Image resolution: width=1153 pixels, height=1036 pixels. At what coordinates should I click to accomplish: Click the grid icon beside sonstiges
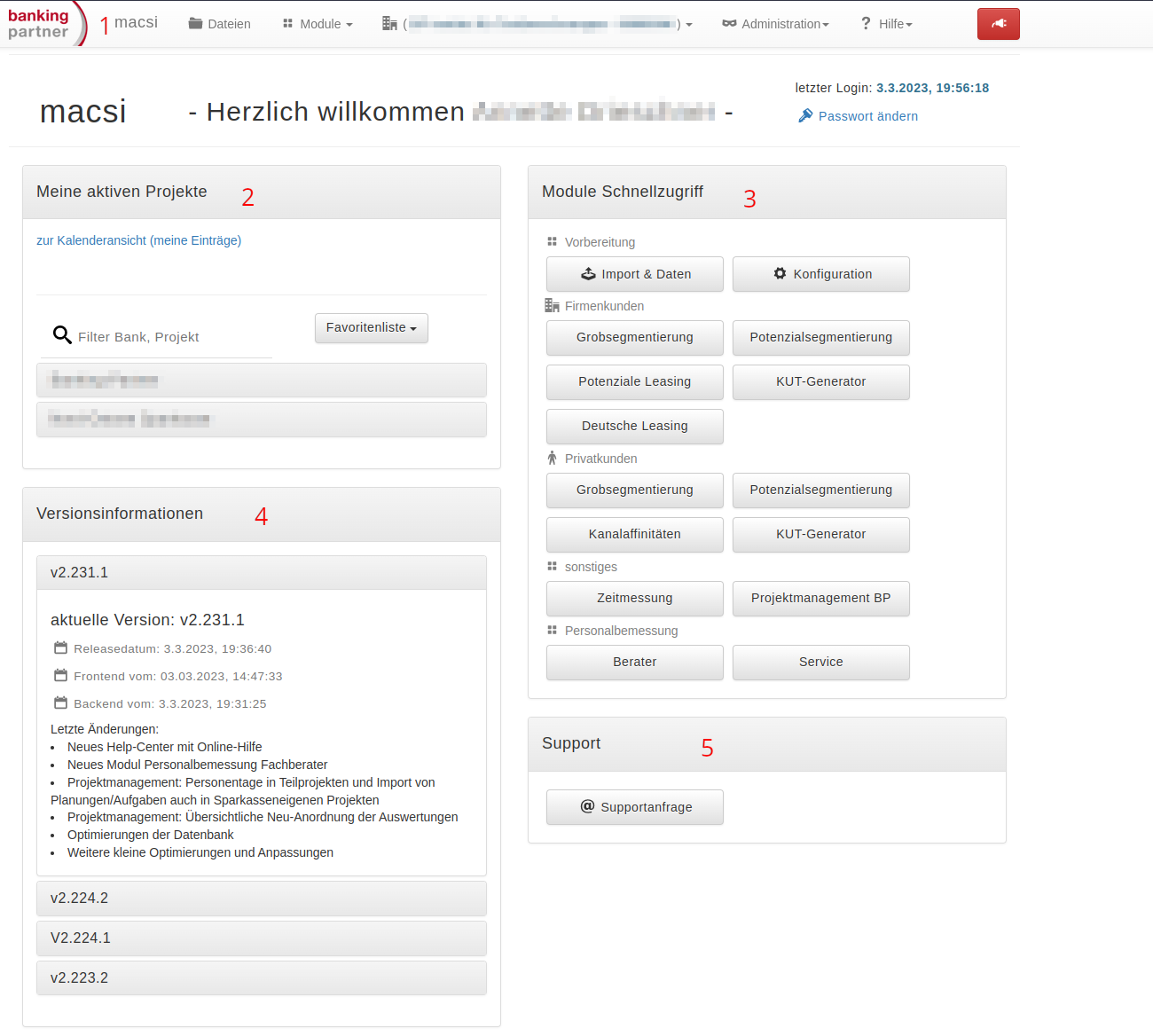click(552, 566)
